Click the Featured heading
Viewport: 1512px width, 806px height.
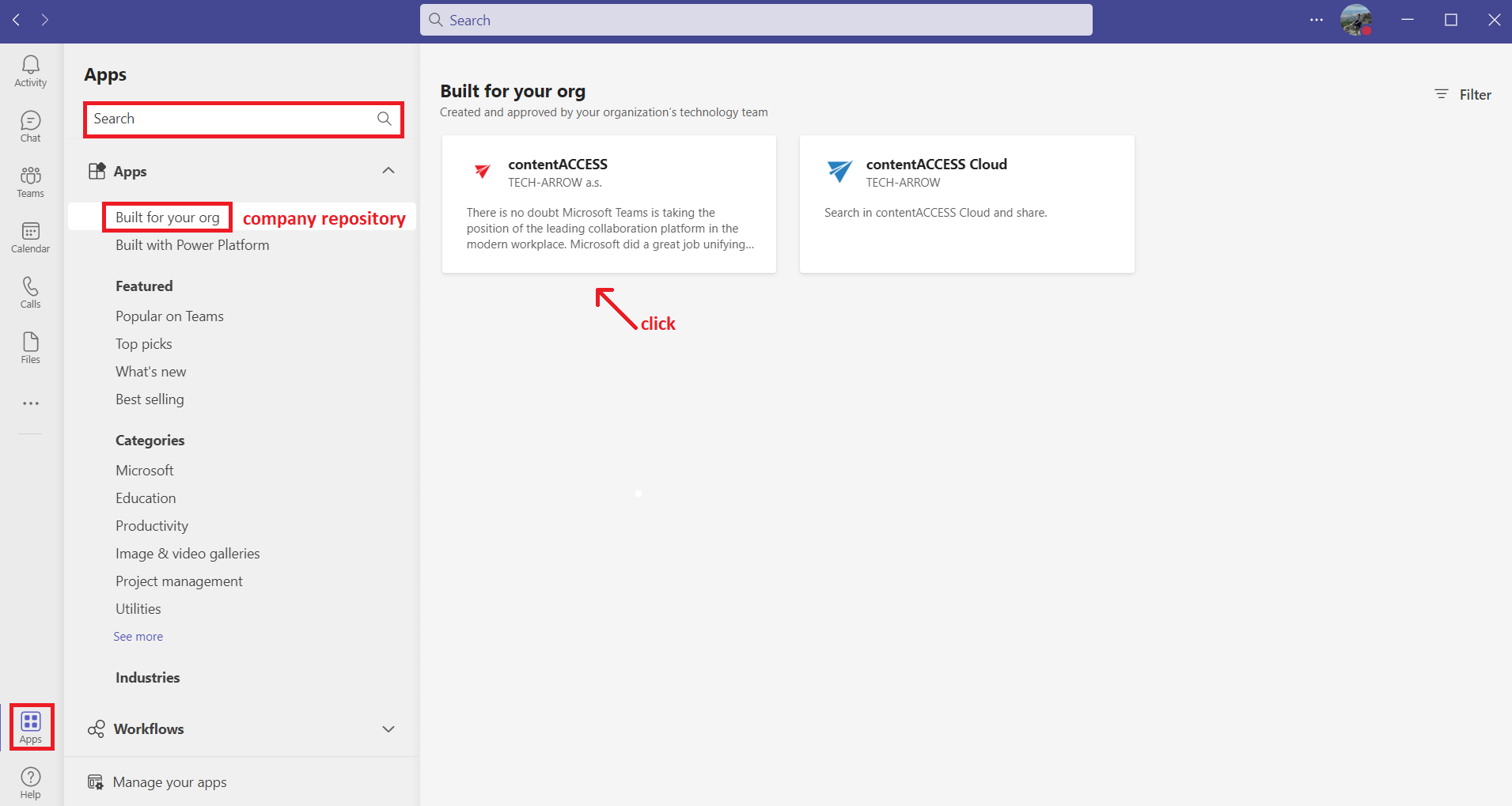pyautogui.click(x=144, y=286)
